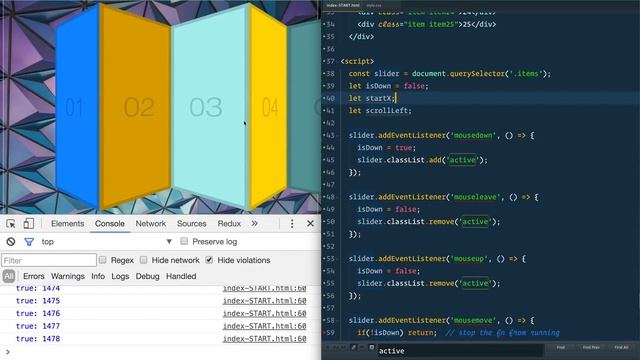Click the light cyan 03 slider panel
Screen dimensions: 640x360
pos(209,107)
